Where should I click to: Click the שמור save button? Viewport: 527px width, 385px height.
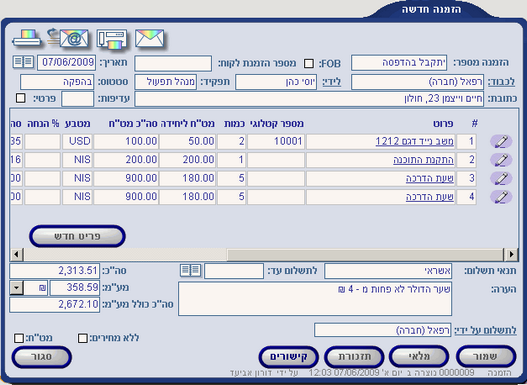[486, 357]
